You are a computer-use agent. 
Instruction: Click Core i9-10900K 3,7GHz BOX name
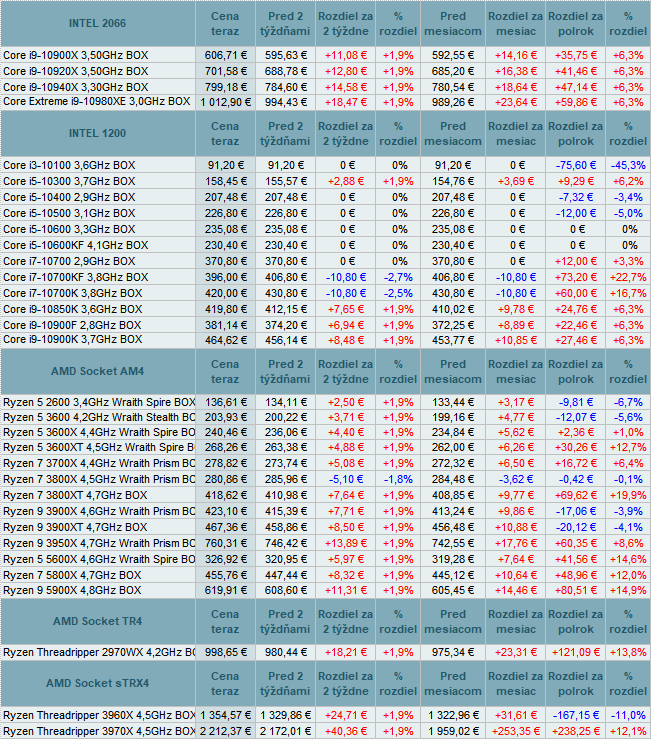click(x=73, y=340)
